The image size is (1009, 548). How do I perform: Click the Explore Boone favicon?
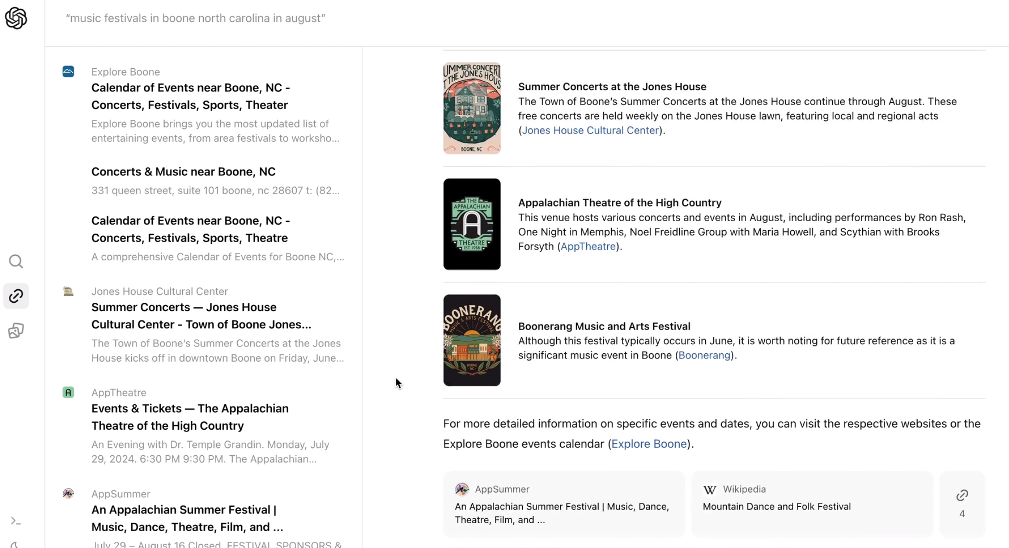(68, 71)
